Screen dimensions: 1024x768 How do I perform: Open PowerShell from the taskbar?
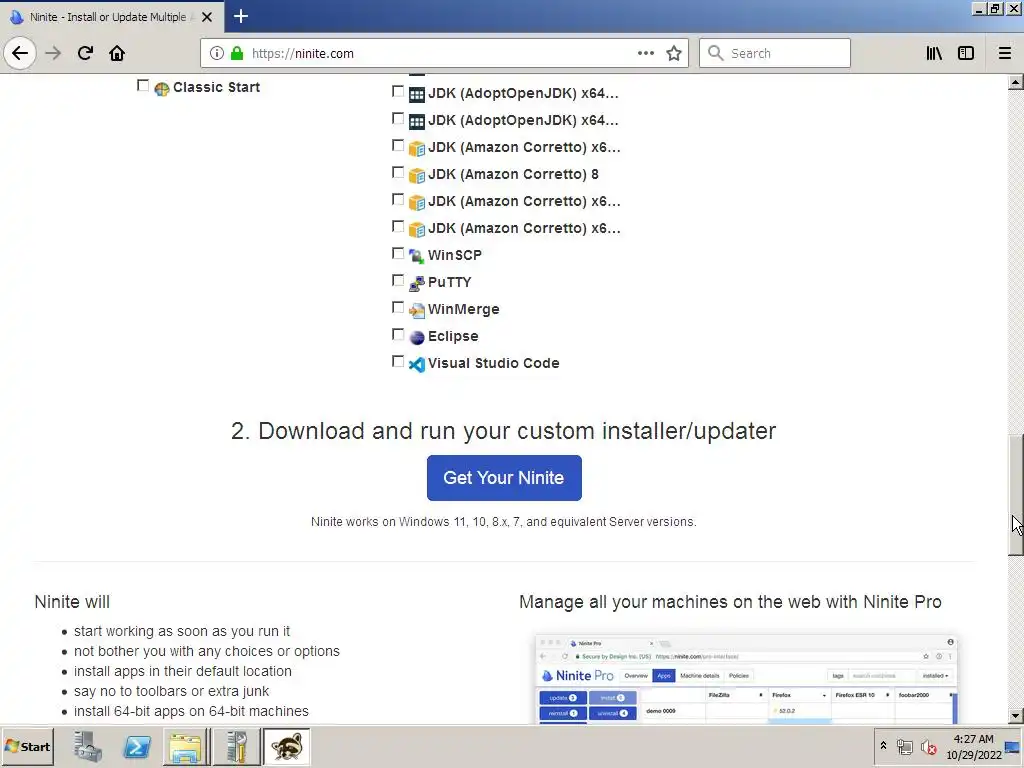click(136, 746)
